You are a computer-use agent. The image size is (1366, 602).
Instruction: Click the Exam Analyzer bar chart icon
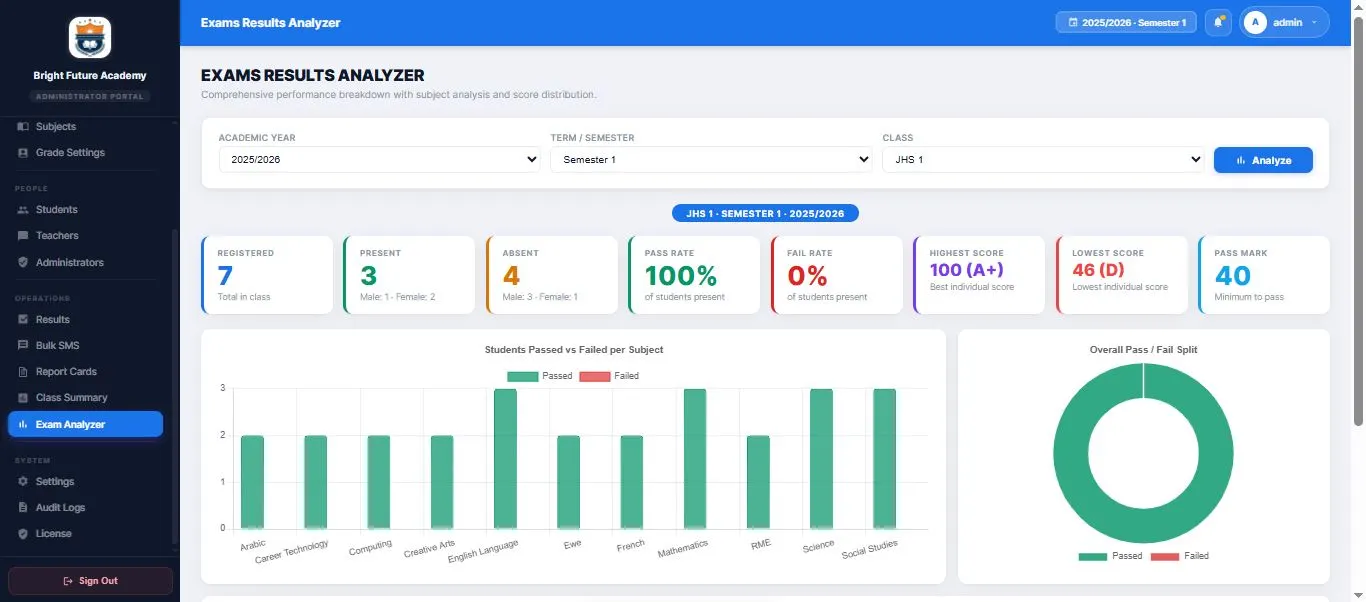click(23, 425)
